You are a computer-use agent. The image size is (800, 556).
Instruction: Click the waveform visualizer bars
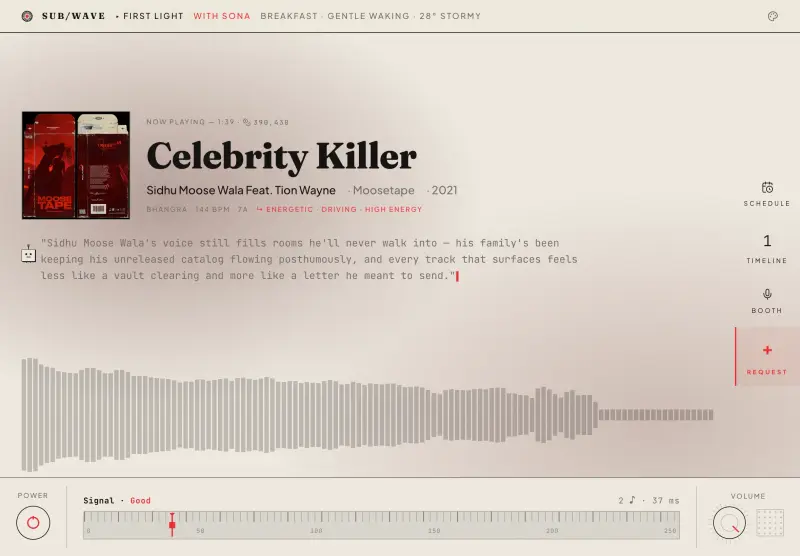click(x=367, y=415)
